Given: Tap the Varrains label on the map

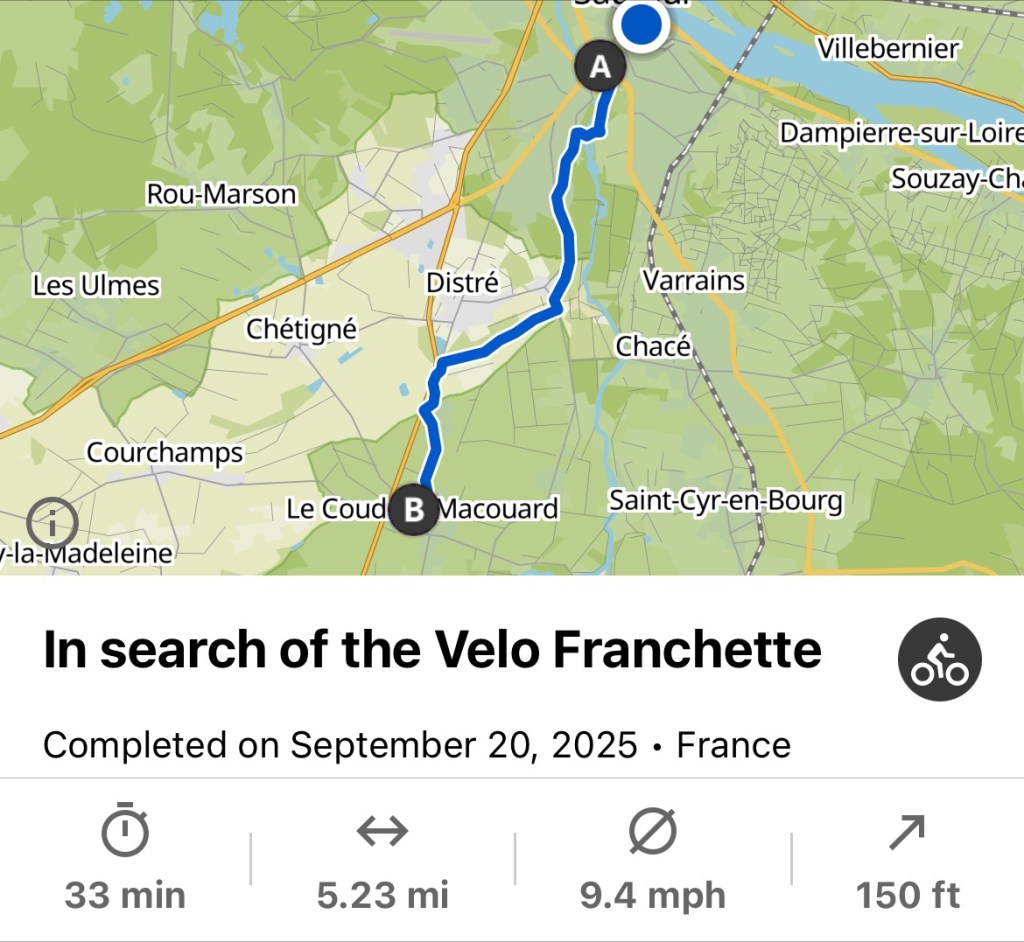Looking at the screenshot, I should (x=693, y=280).
